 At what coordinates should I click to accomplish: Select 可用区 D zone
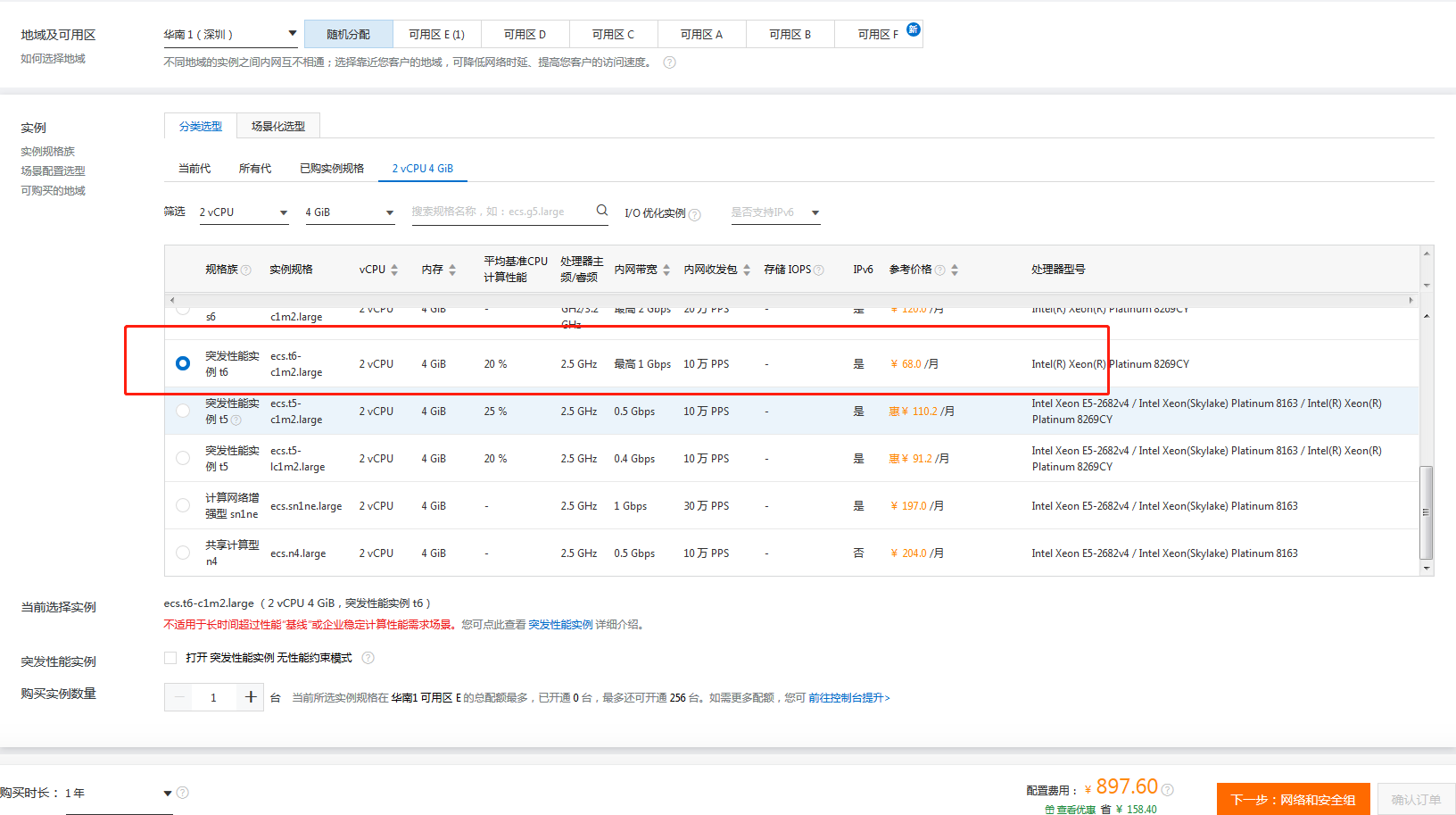click(x=525, y=34)
